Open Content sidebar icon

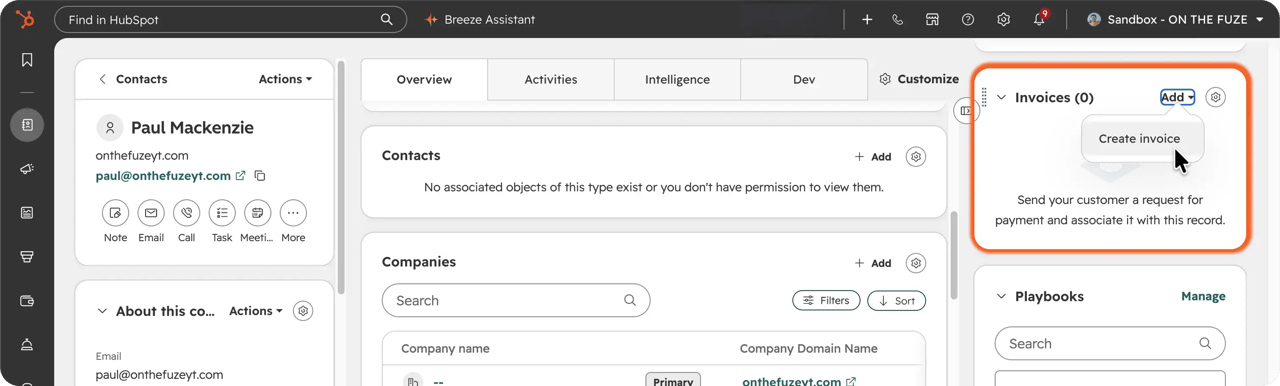[27, 213]
